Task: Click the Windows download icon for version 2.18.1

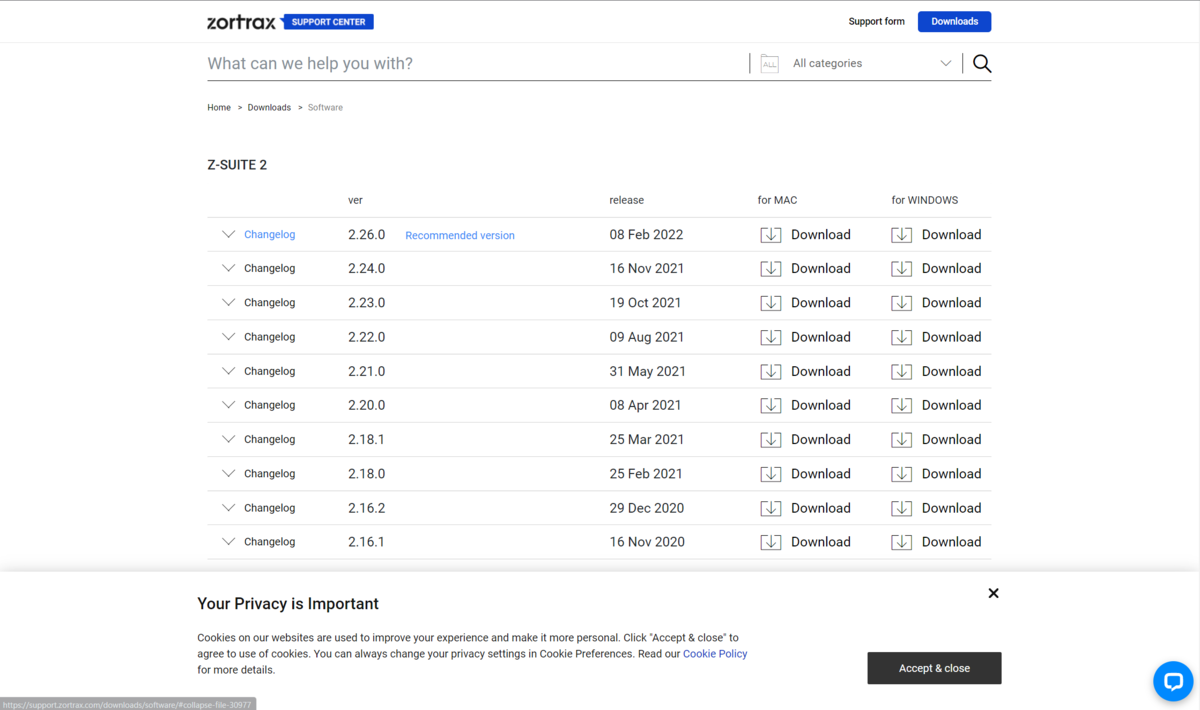Action: click(x=902, y=440)
